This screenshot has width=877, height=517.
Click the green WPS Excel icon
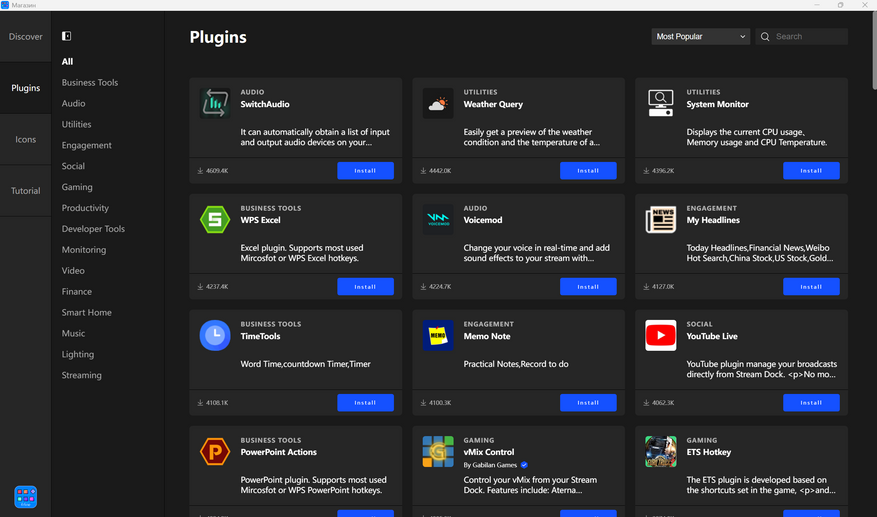coord(214,219)
